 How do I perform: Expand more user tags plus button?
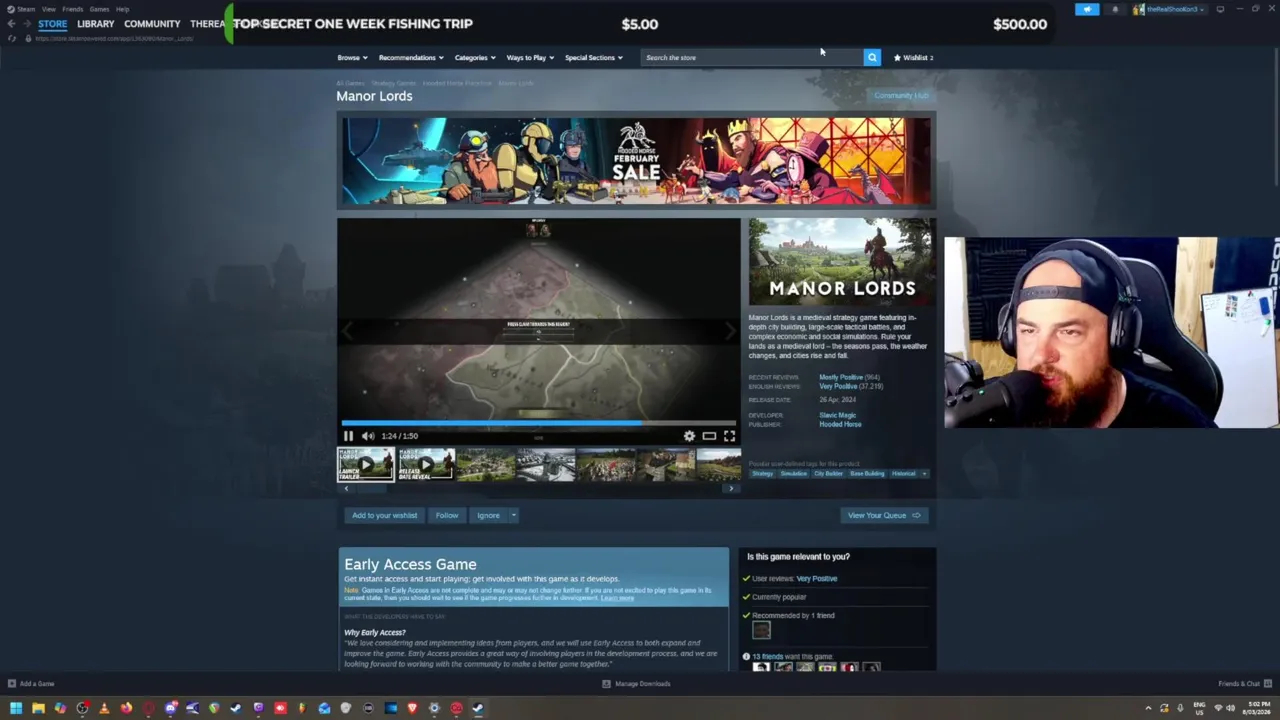coord(924,474)
